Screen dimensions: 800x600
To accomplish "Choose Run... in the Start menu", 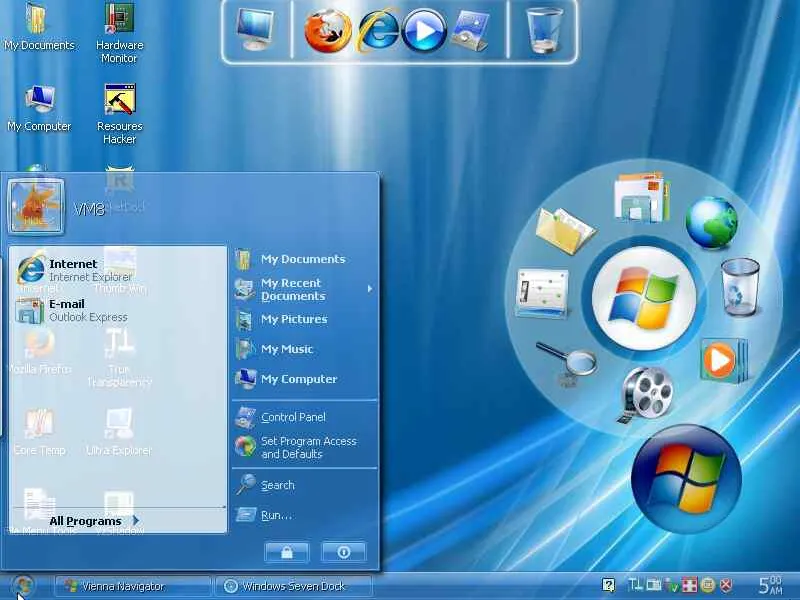I will (x=305, y=515).
